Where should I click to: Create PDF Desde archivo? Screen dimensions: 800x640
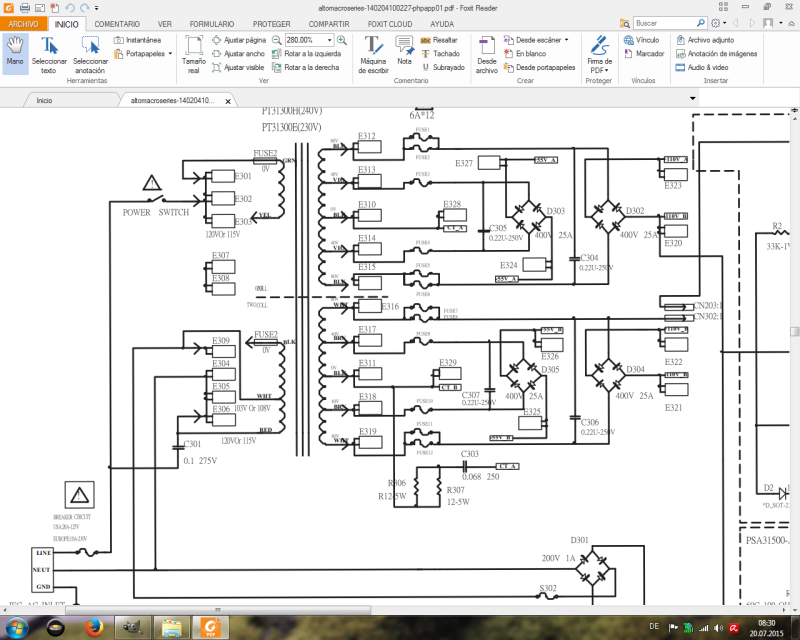(x=487, y=55)
